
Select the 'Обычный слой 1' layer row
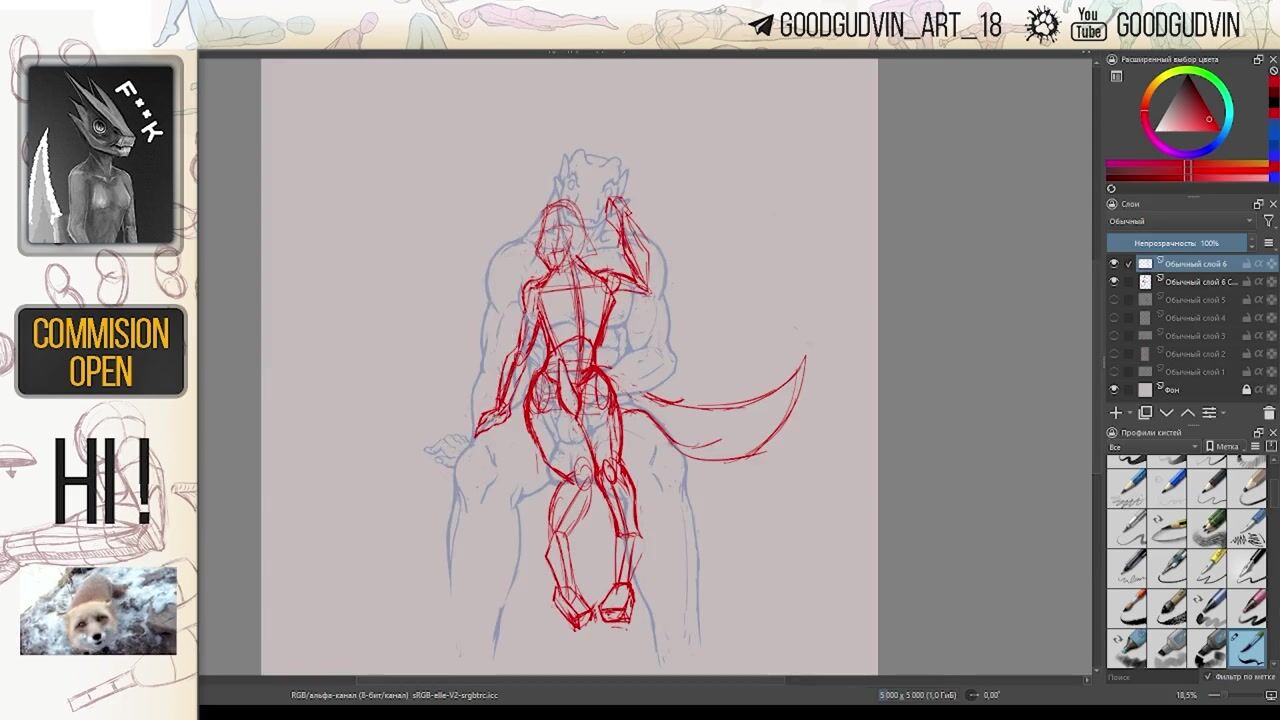(x=1194, y=372)
